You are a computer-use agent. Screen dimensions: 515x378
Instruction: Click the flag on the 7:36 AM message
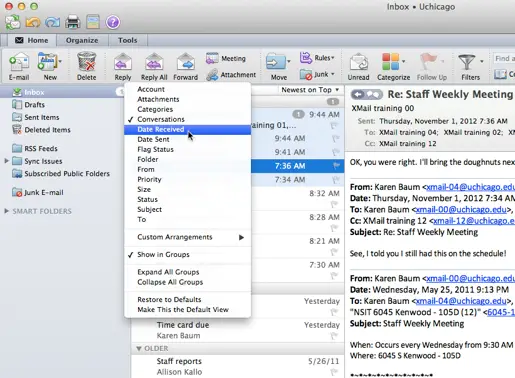pyautogui.click(x=336, y=166)
